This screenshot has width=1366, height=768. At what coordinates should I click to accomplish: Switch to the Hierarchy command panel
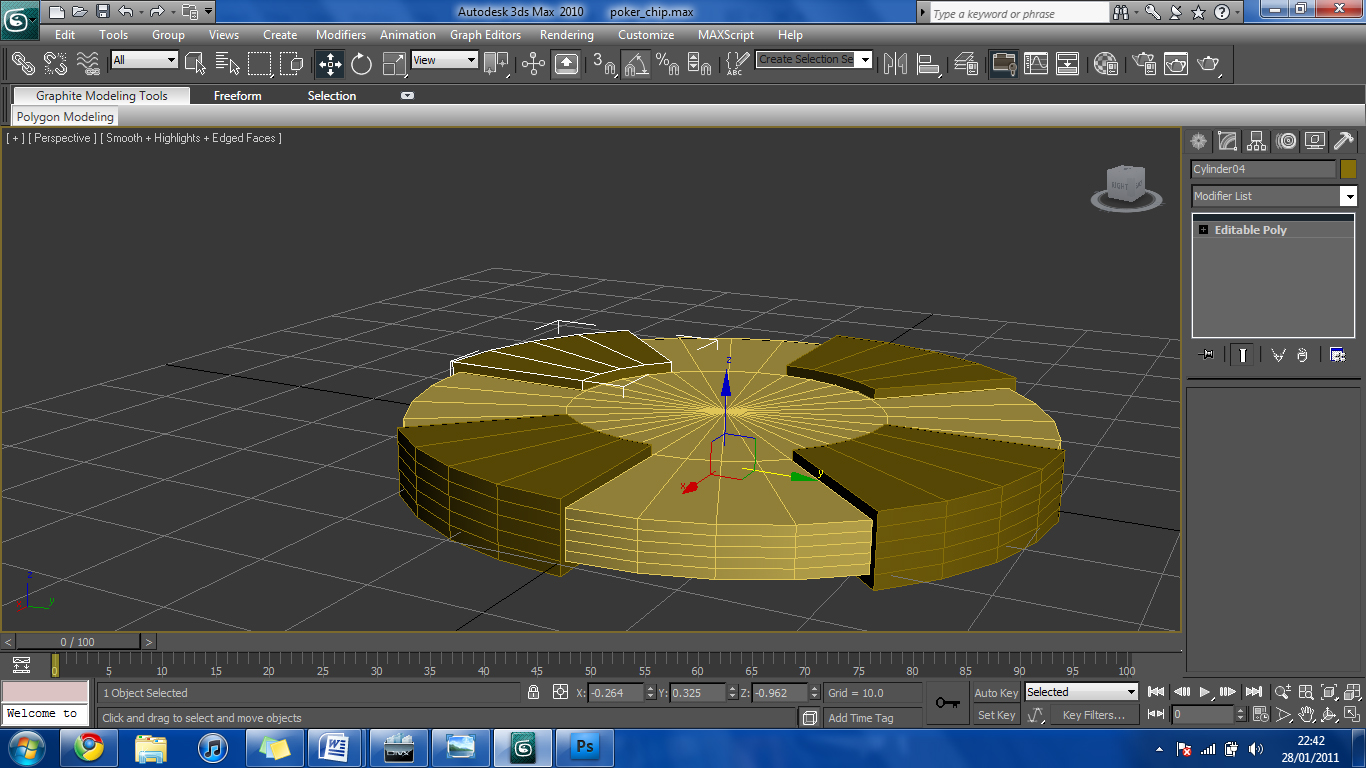click(x=1256, y=141)
